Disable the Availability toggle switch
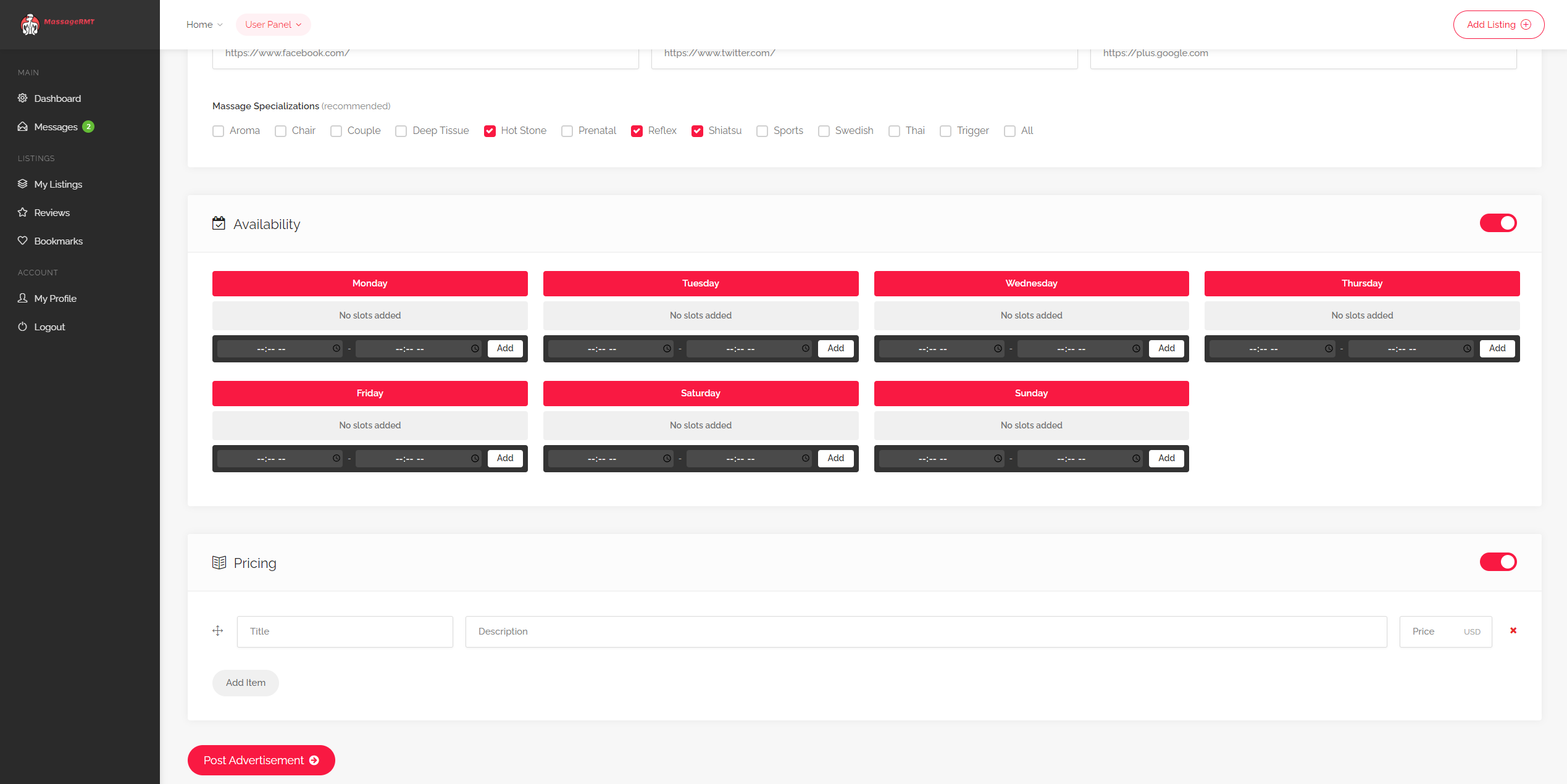The width and height of the screenshot is (1567, 784). click(1498, 223)
